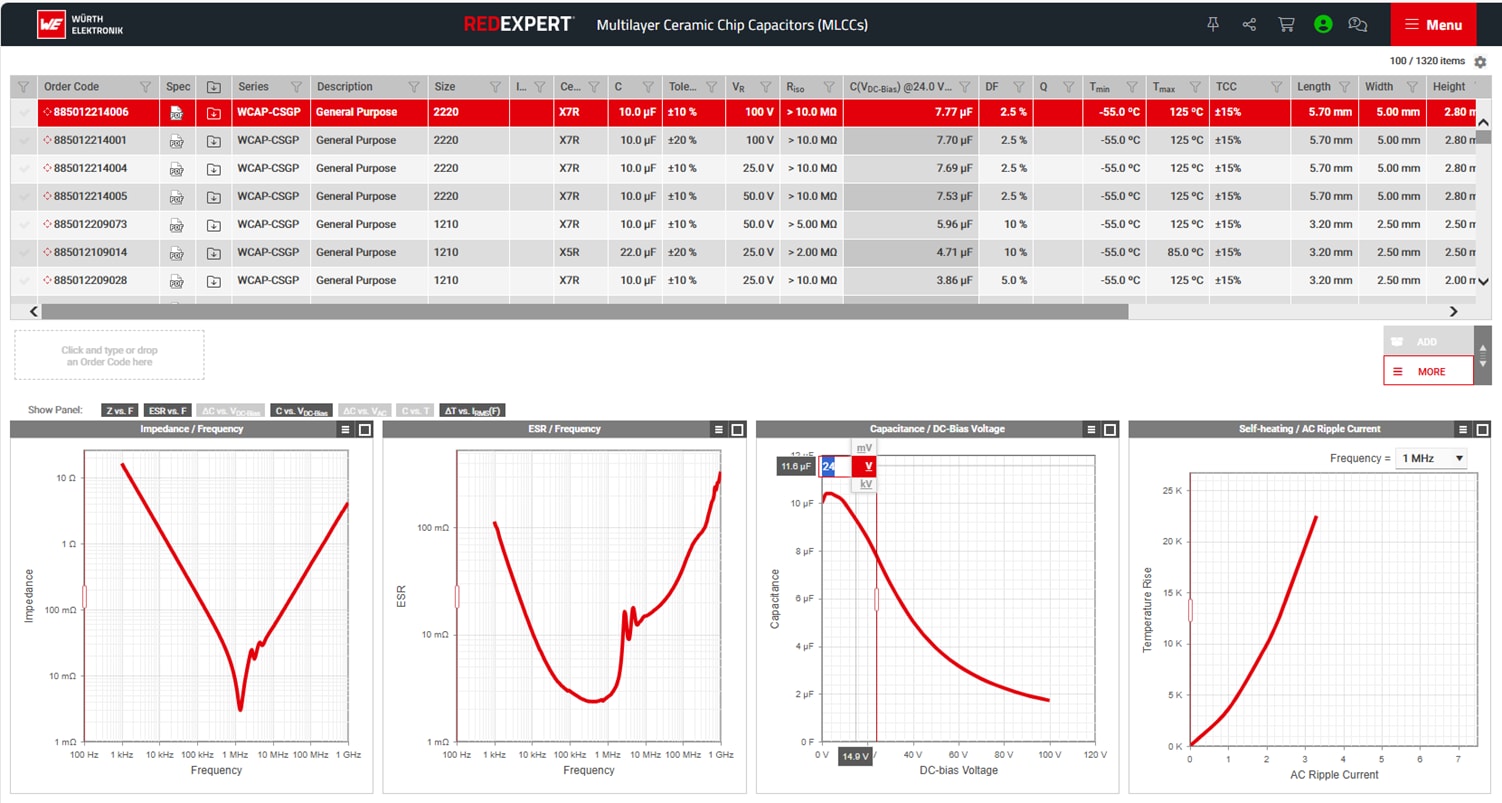Filter the Riso column

point(829,87)
